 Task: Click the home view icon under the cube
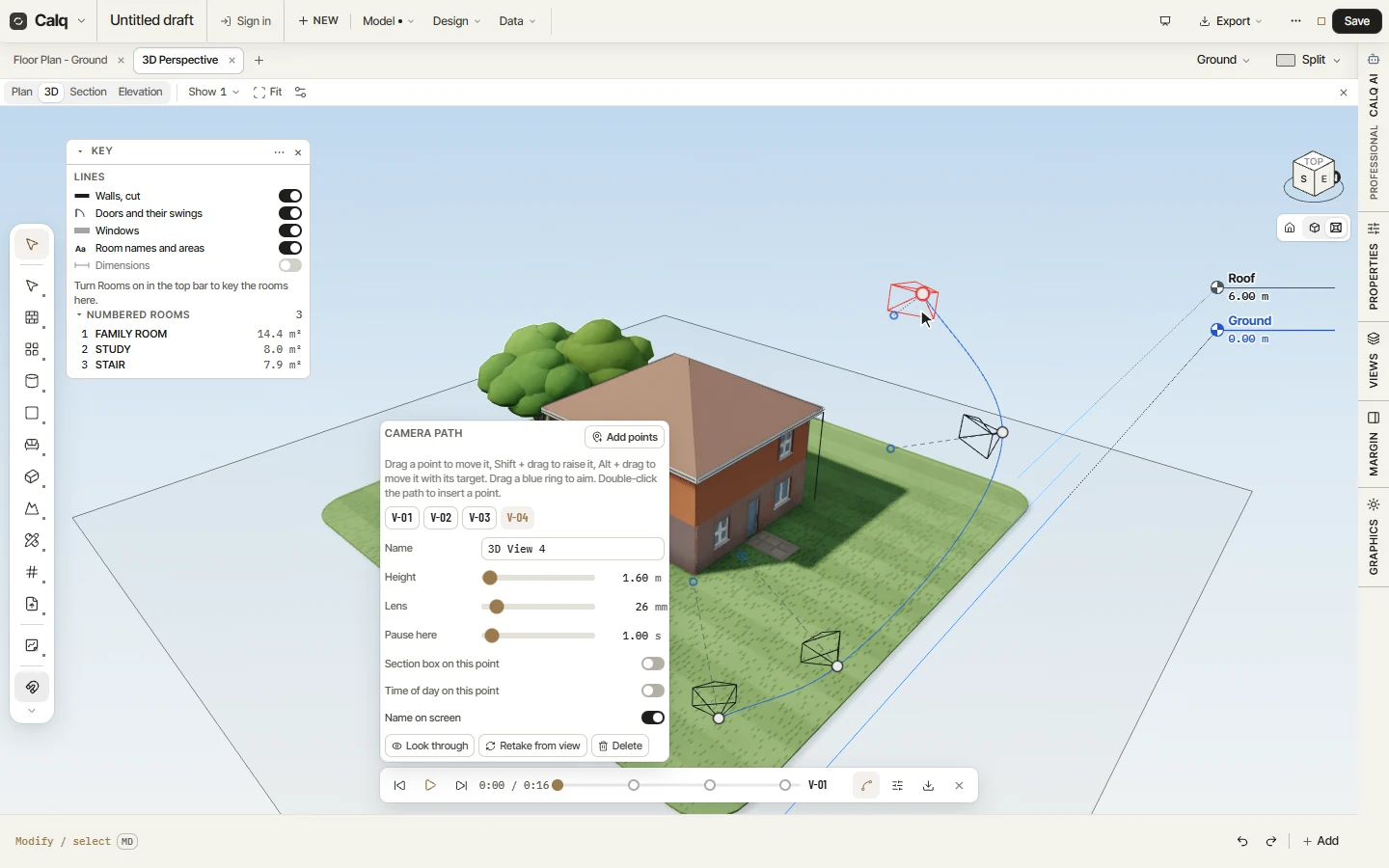tap(1290, 229)
